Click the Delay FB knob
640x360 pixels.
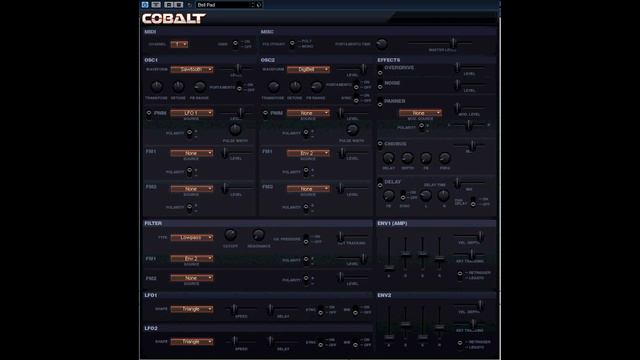pos(389,196)
